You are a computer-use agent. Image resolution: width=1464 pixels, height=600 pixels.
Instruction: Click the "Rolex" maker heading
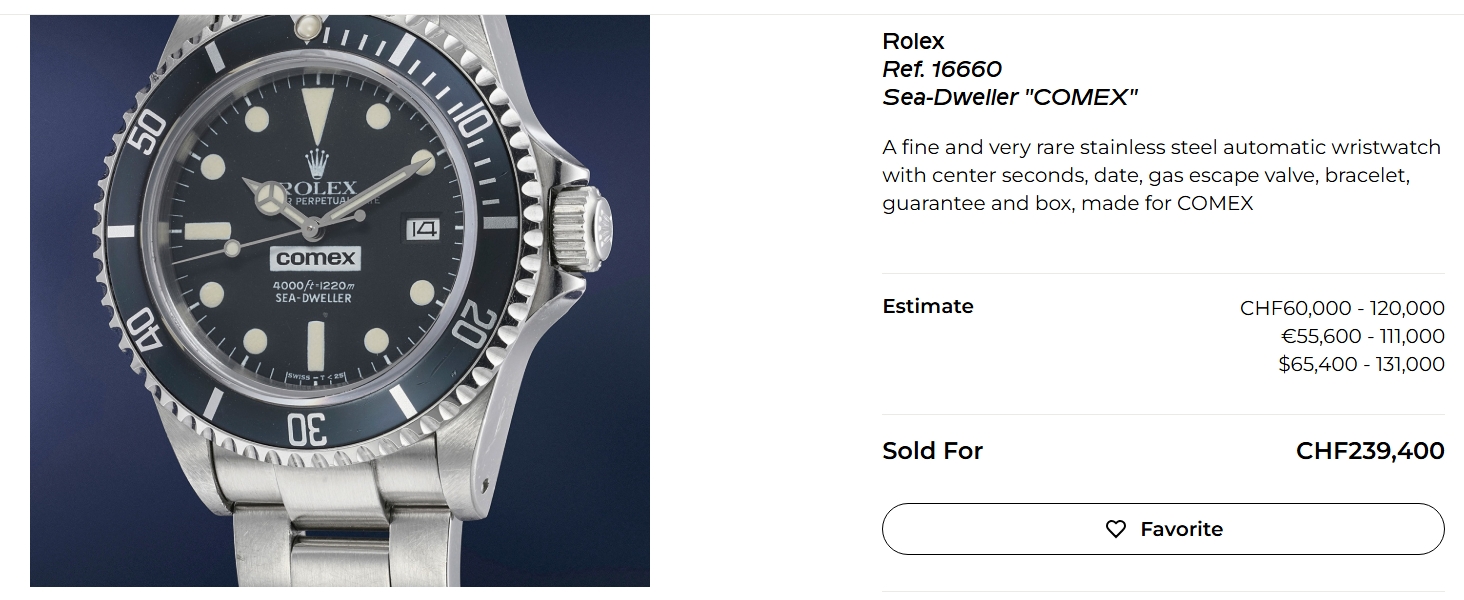913,41
